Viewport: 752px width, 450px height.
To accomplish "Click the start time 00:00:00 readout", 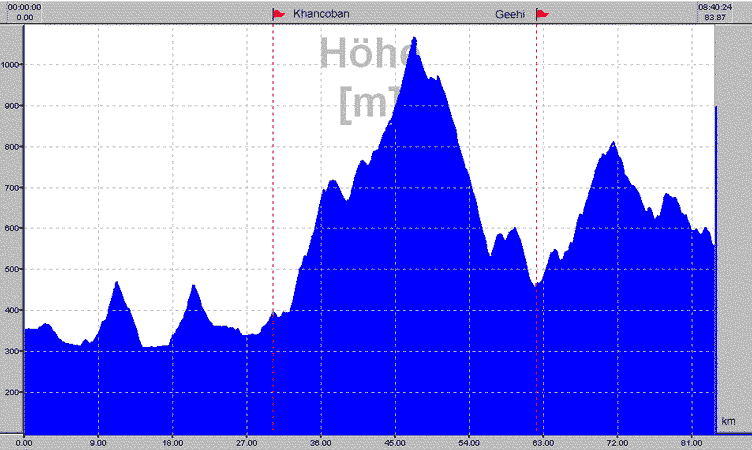I will click(24, 6).
